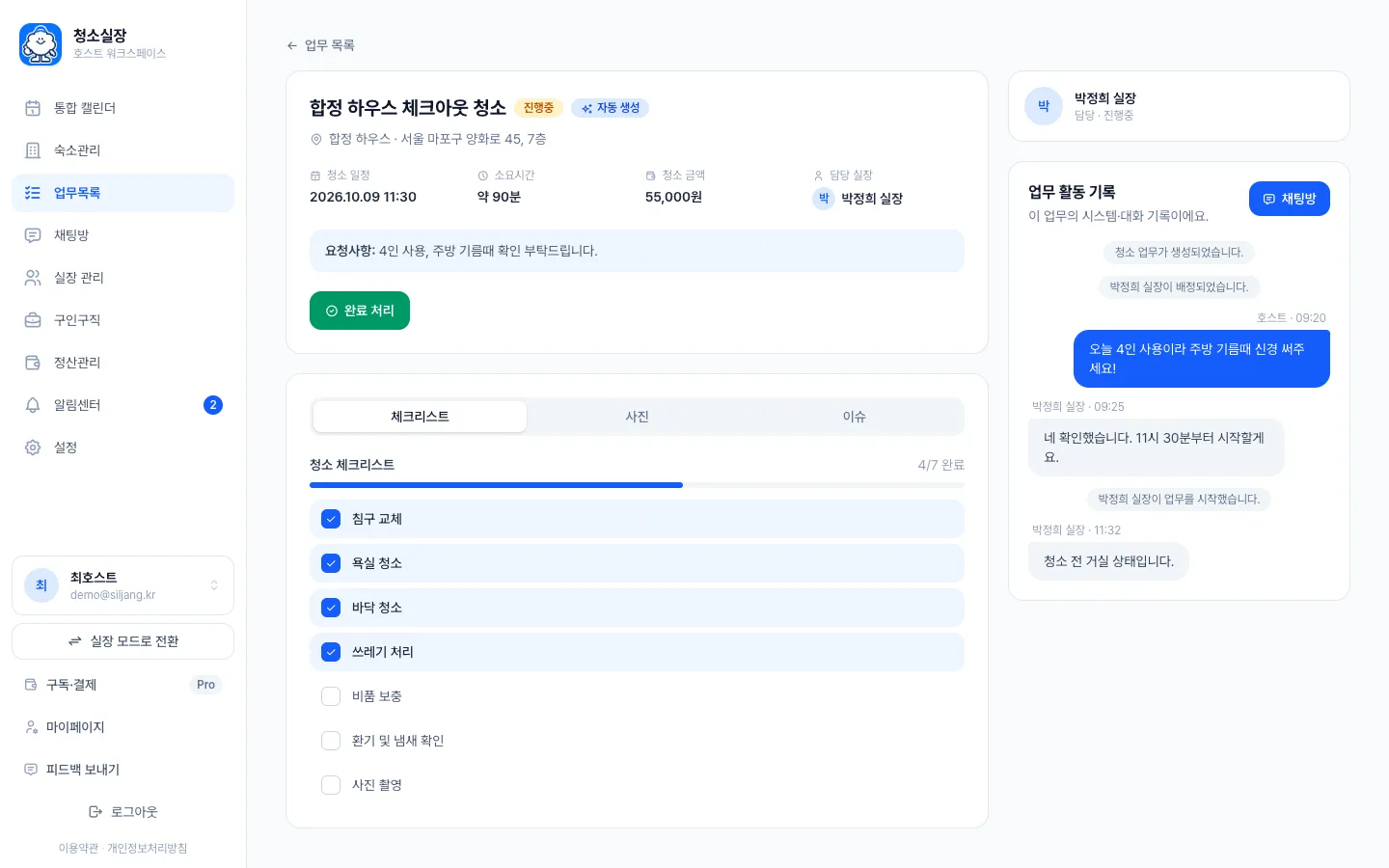Click the checklist progress bar
Screen dimensions: 1389x868
tap(637, 485)
